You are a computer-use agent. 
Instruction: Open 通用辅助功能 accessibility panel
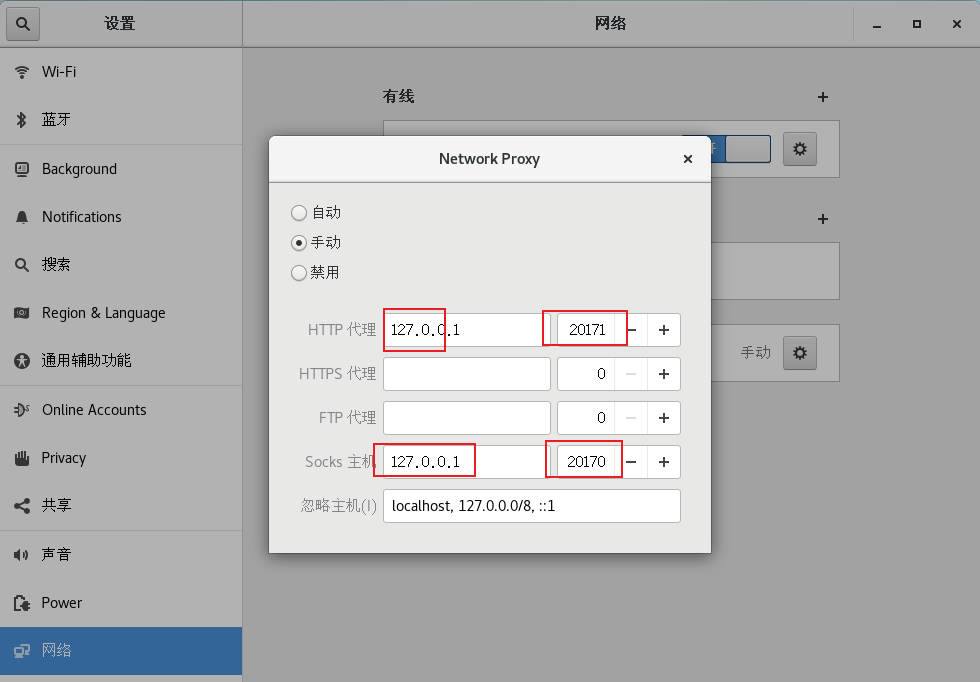[121, 361]
